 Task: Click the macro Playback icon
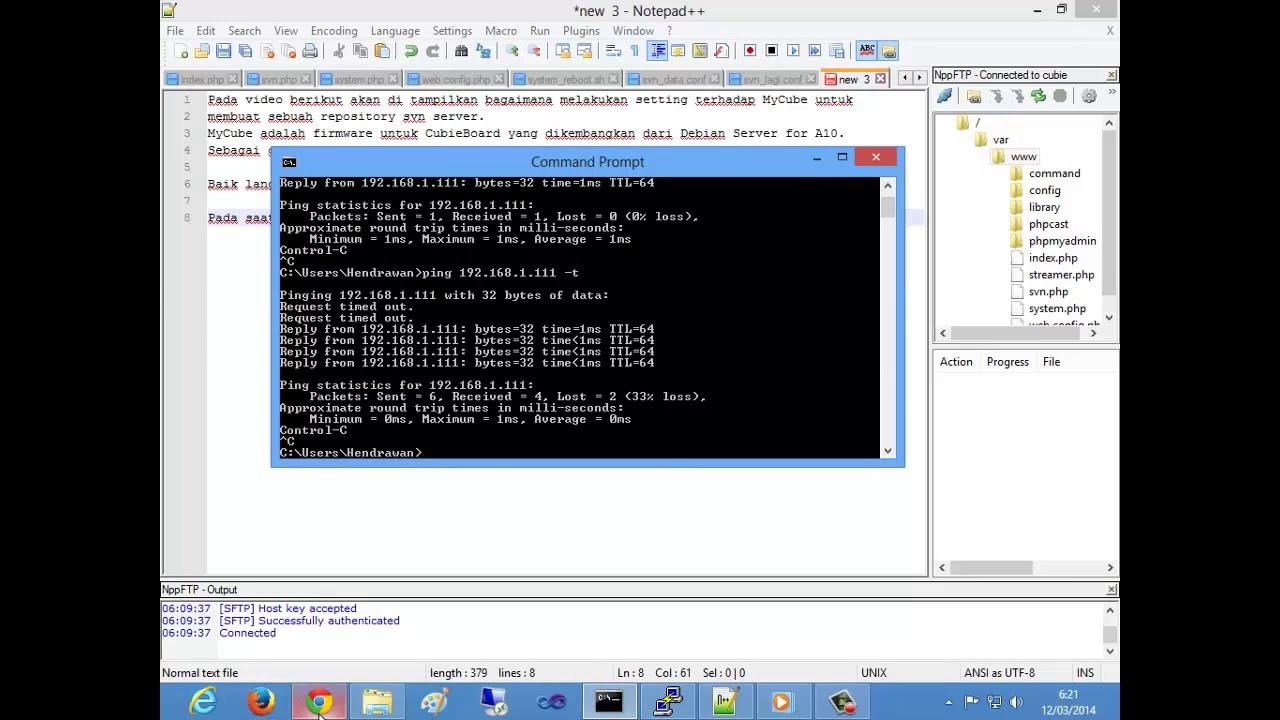[793, 51]
